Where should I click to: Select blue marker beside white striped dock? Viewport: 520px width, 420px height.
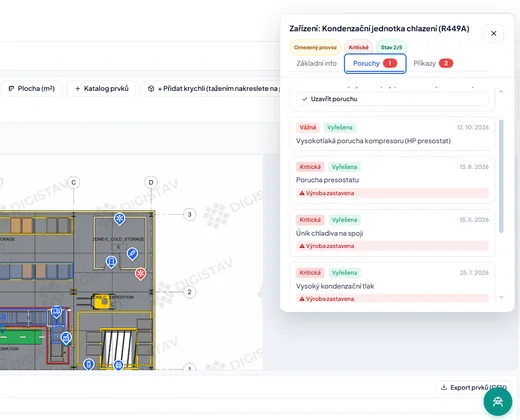[89, 364]
